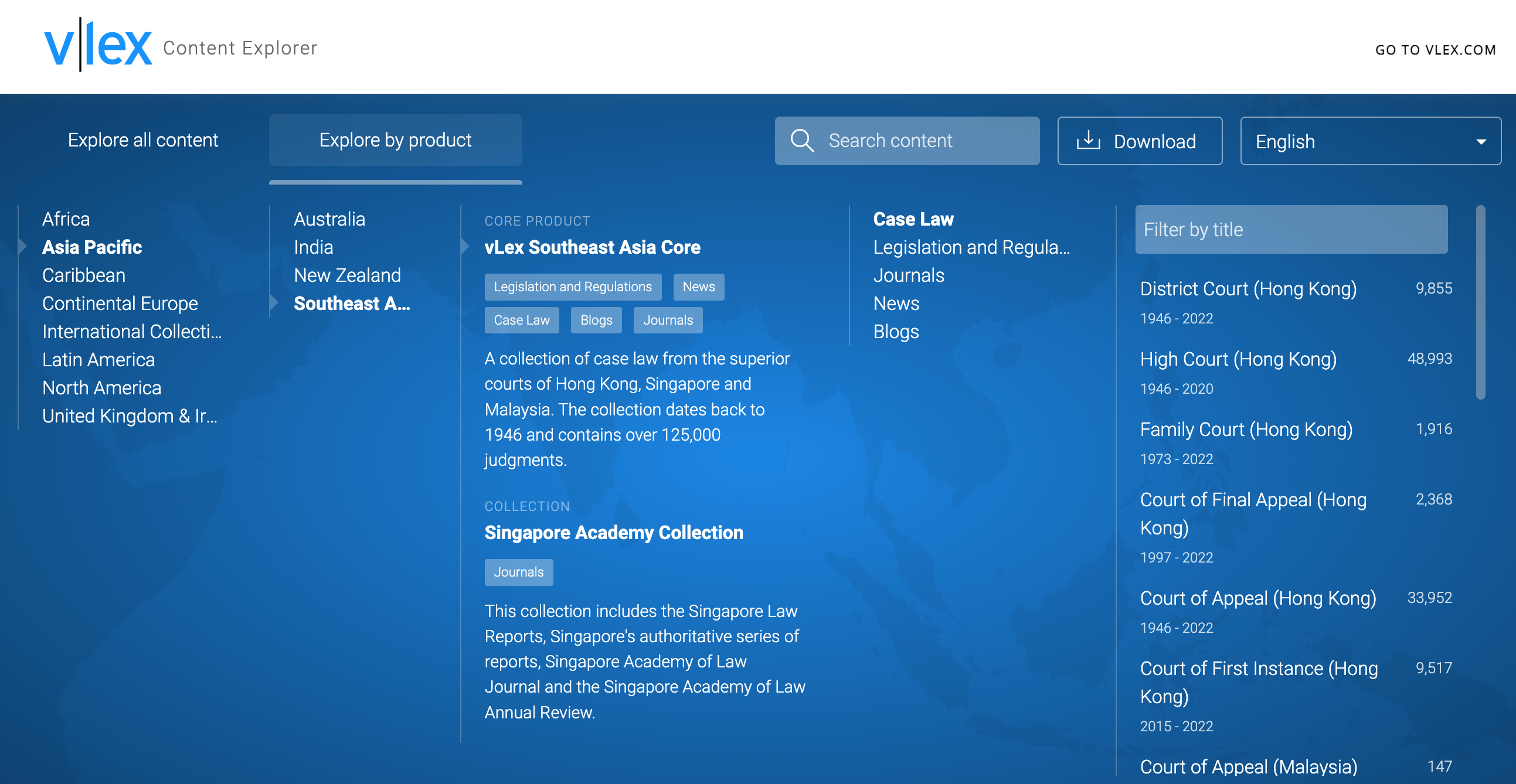Choose India in country list
The width and height of the screenshot is (1516, 784).
click(x=314, y=247)
